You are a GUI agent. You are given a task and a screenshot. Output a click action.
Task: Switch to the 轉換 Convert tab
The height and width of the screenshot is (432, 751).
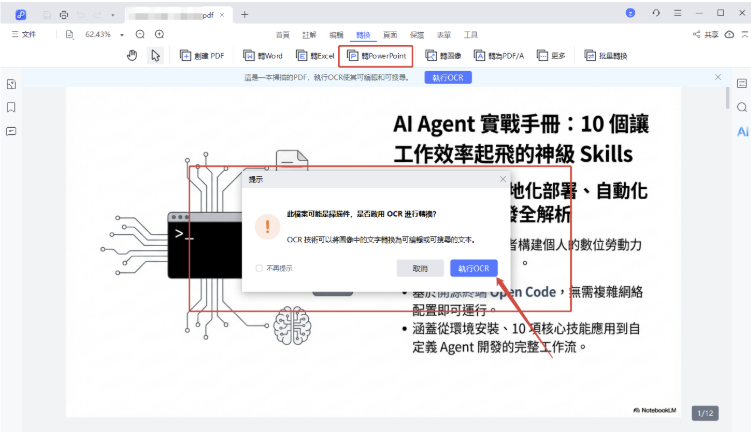[363, 35]
